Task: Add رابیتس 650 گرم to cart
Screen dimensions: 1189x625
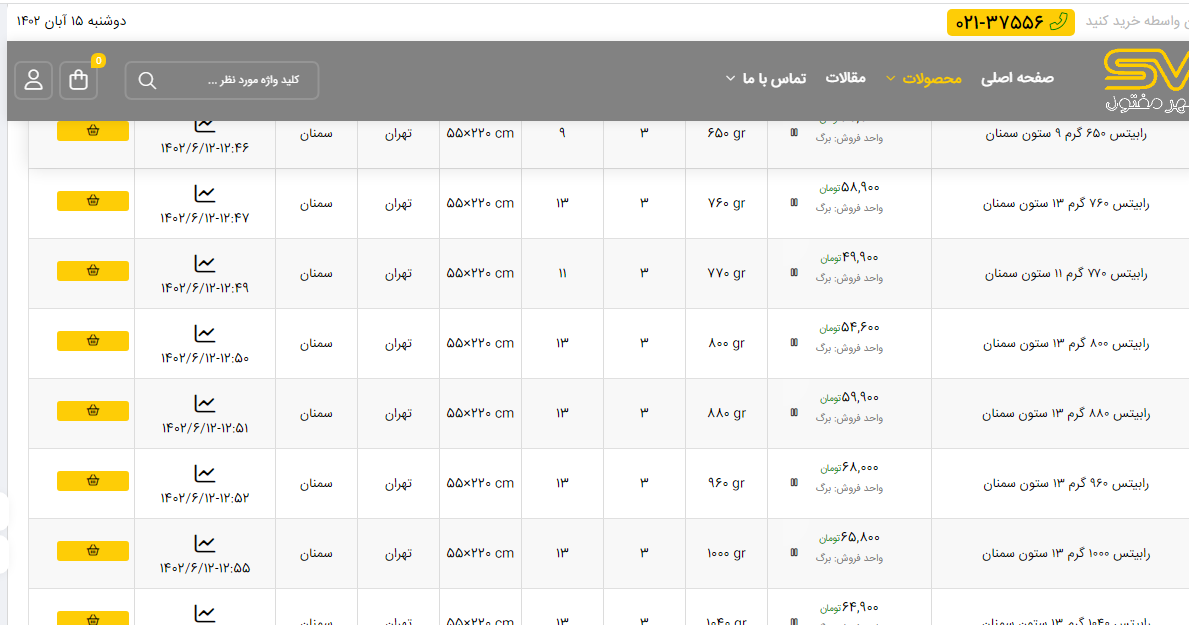Action: 93,131
